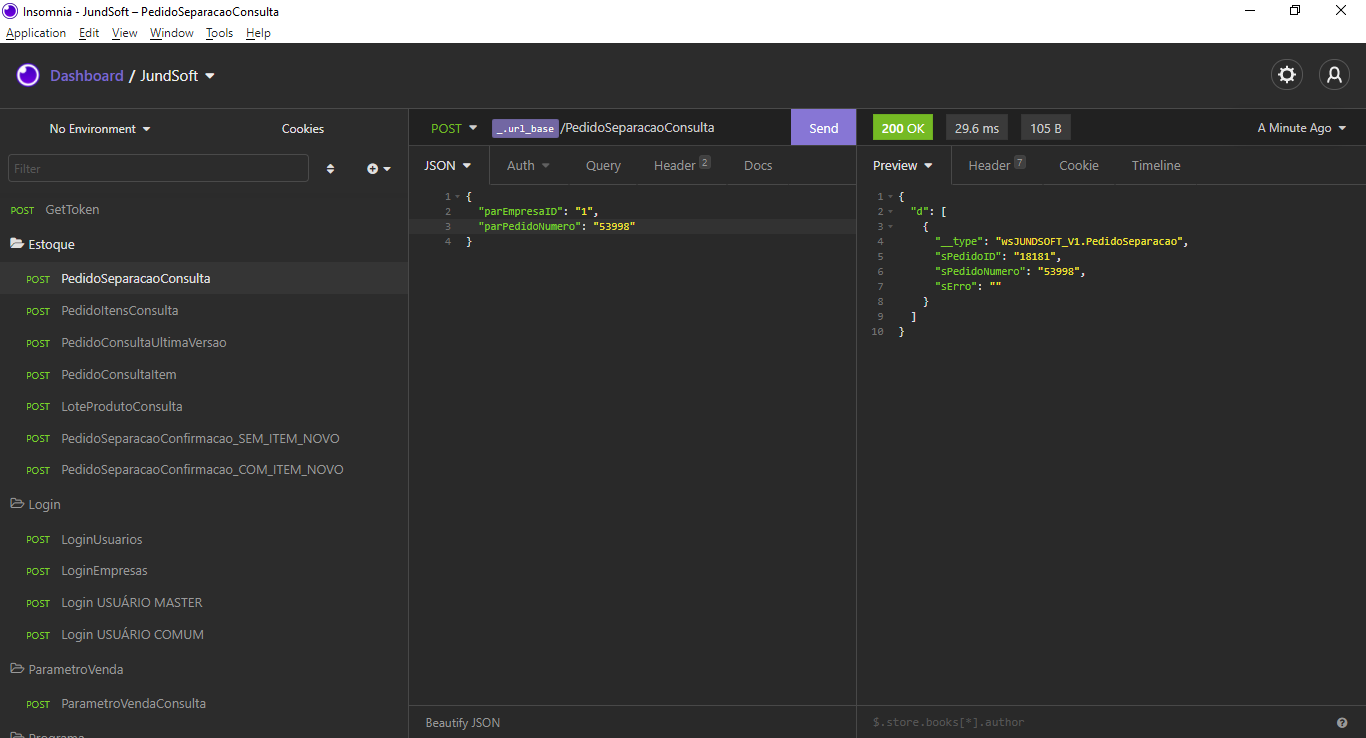This screenshot has height=738, width=1366.
Task: Select the LoginEmpresas request
Action: click(x=204, y=571)
